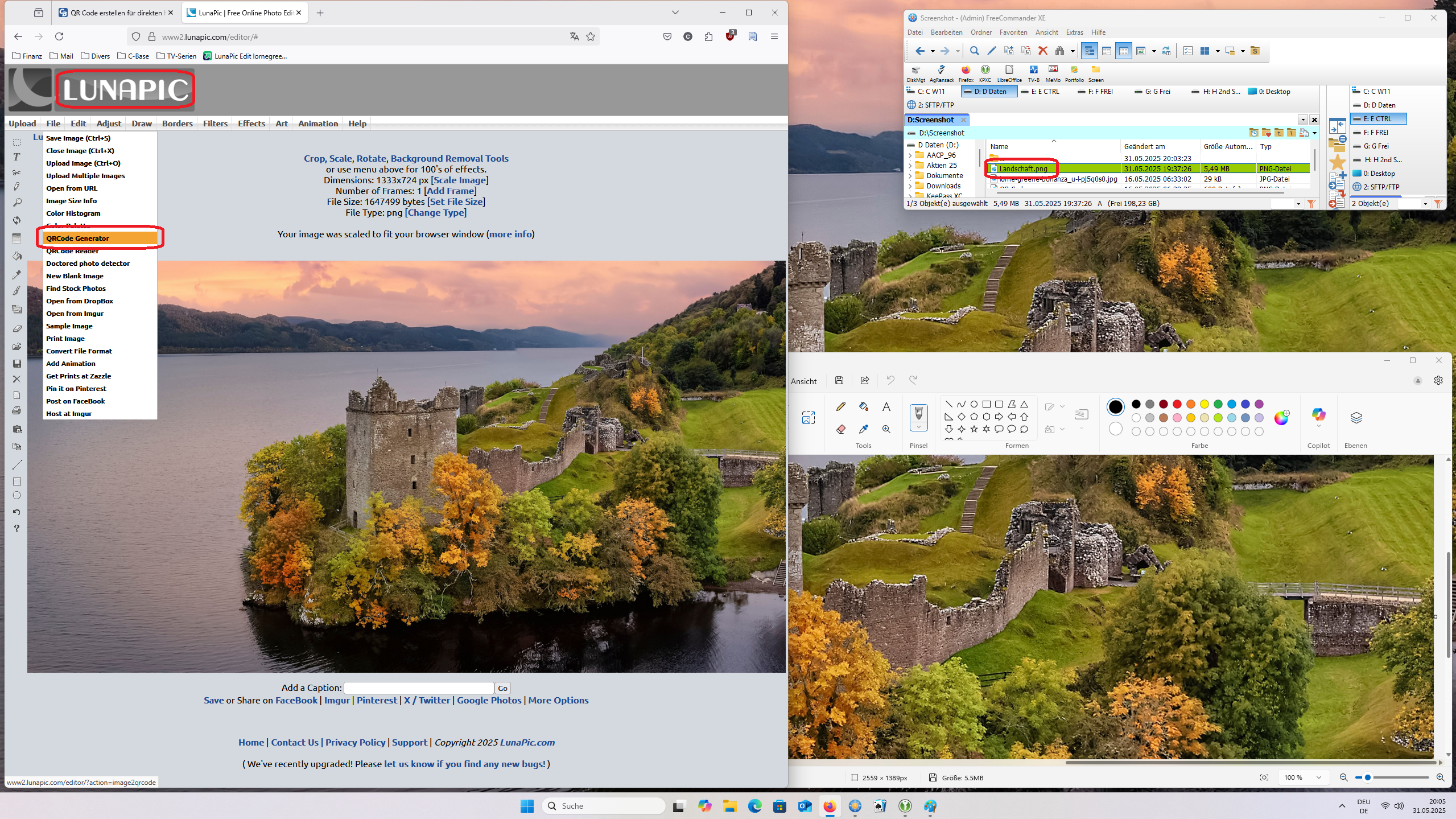Open the Layers (Ebenen) panel
1456x819 pixels.
coord(1356,418)
